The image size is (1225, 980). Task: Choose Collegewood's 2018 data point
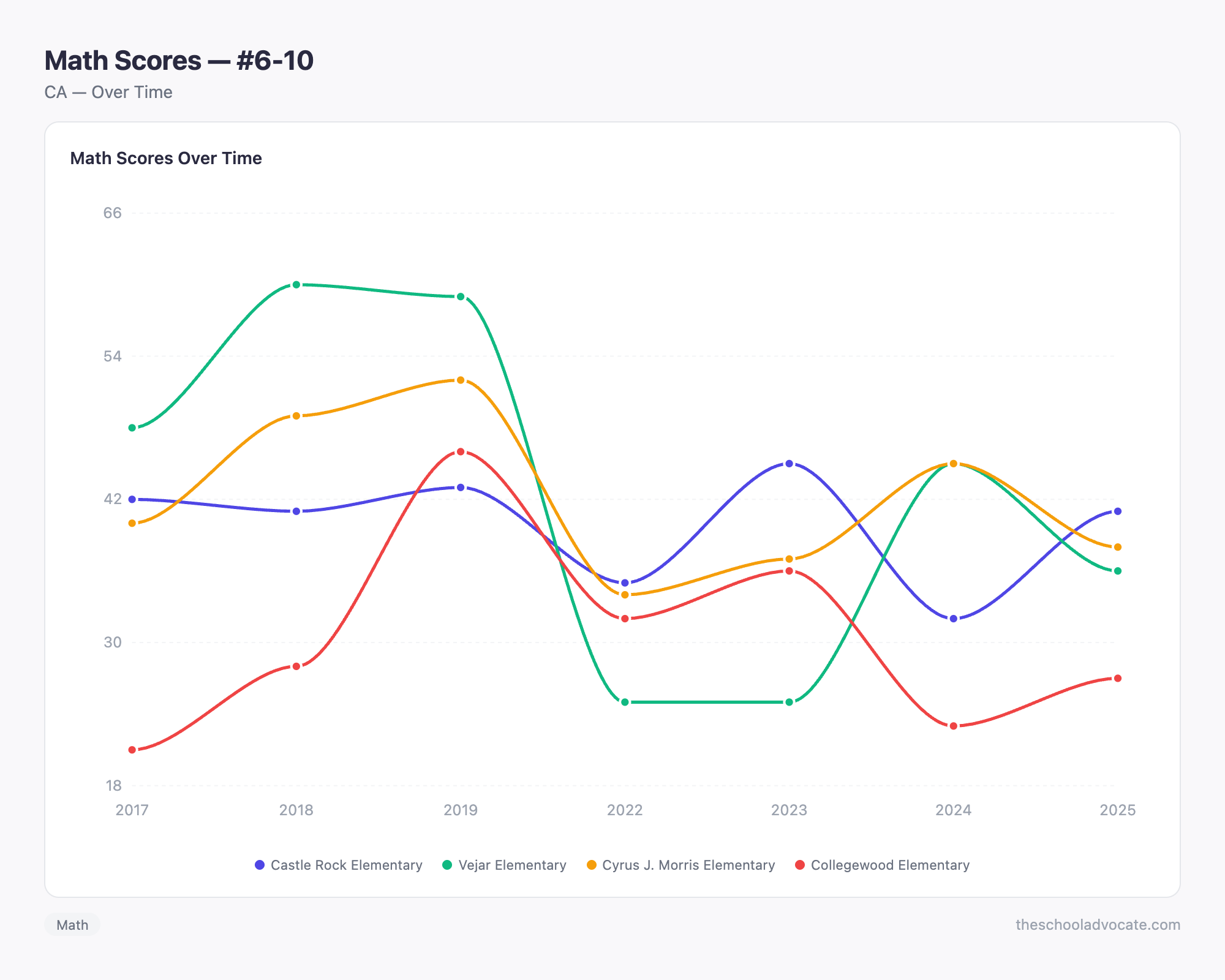[x=296, y=666]
